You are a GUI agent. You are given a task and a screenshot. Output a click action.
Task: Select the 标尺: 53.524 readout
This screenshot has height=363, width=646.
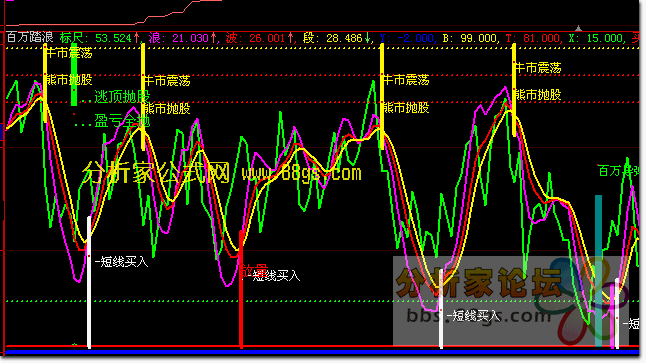[99, 38]
